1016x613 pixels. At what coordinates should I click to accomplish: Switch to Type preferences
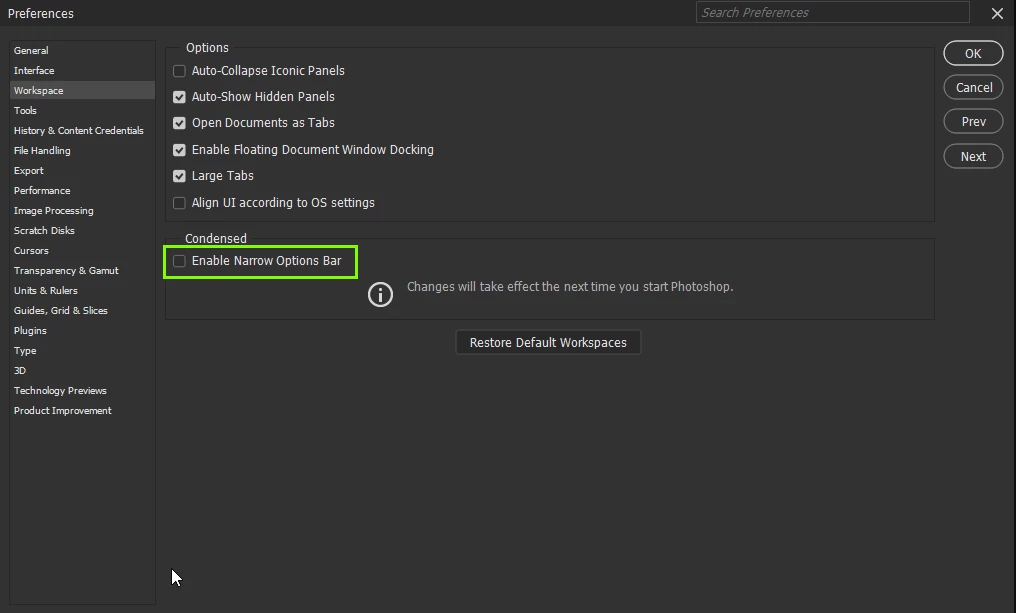82,351
